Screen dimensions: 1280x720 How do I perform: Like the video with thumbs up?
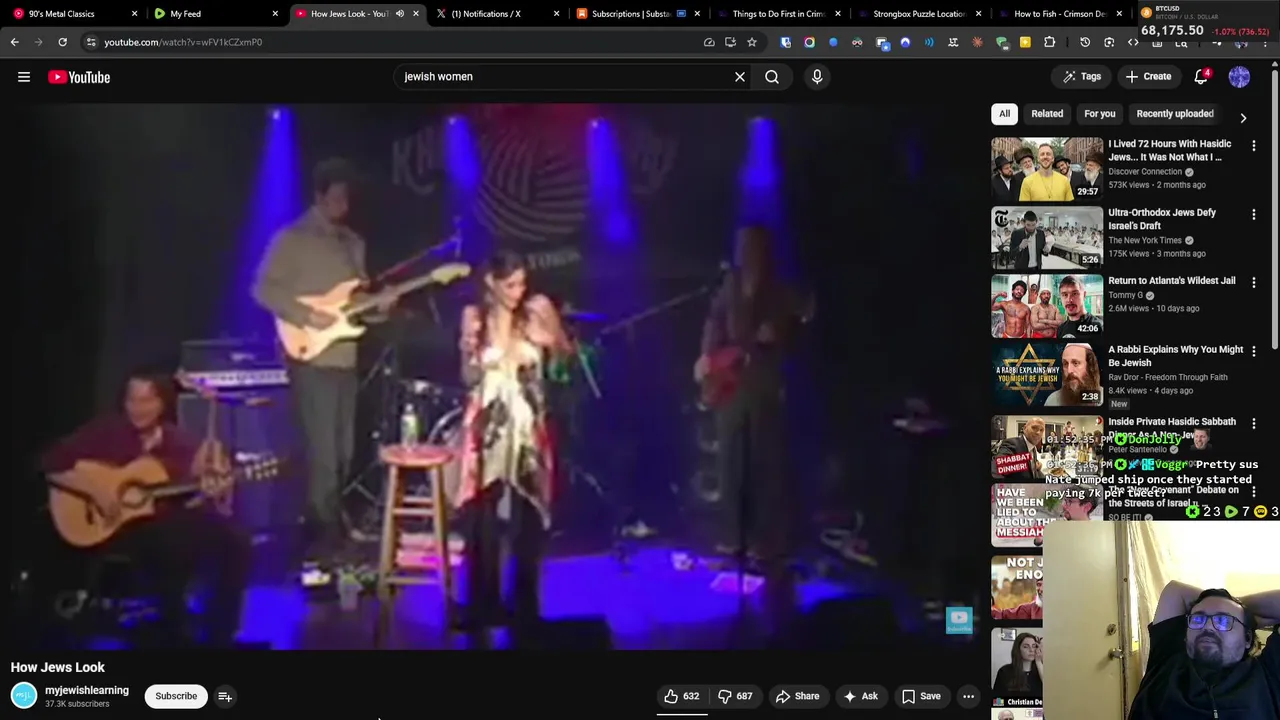point(682,696)
